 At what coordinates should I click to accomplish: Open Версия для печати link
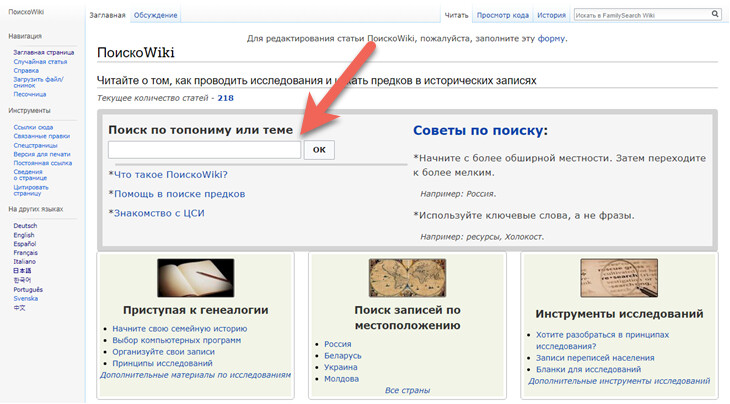42,154
